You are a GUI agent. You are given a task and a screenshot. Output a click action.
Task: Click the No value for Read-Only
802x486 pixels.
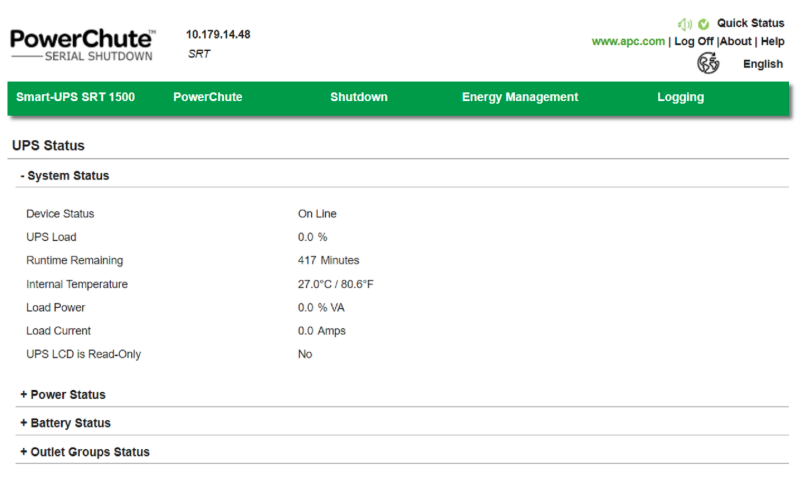[x=305, y=354]
